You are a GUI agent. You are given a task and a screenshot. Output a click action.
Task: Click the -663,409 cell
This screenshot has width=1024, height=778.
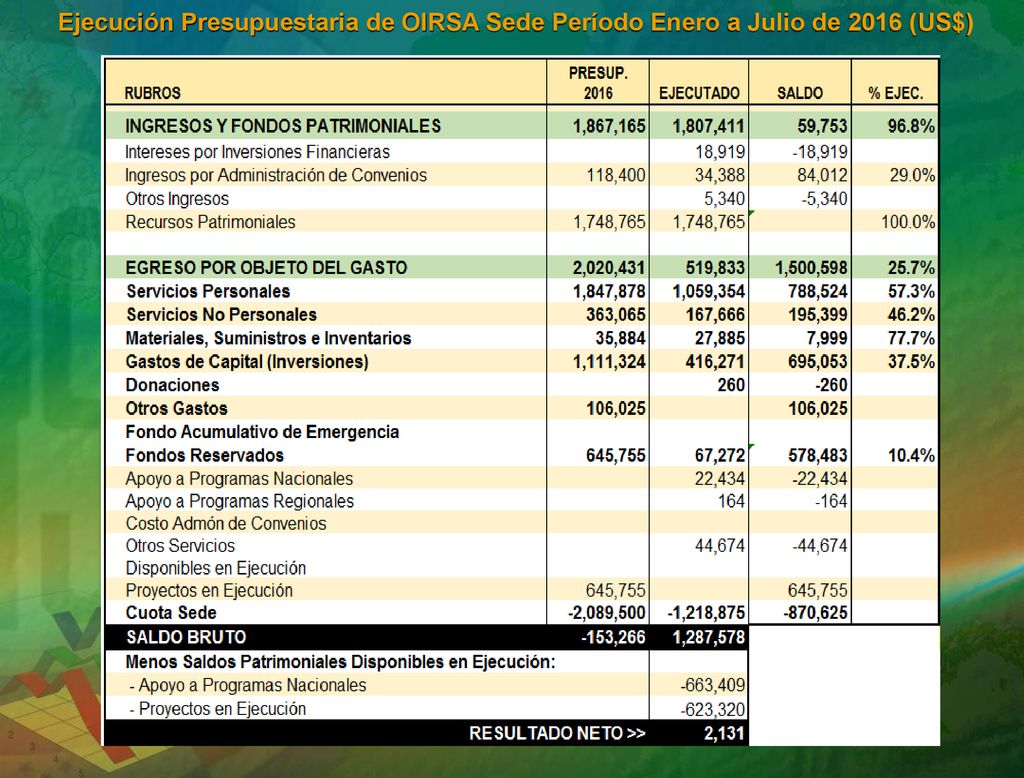pos(712,685)
